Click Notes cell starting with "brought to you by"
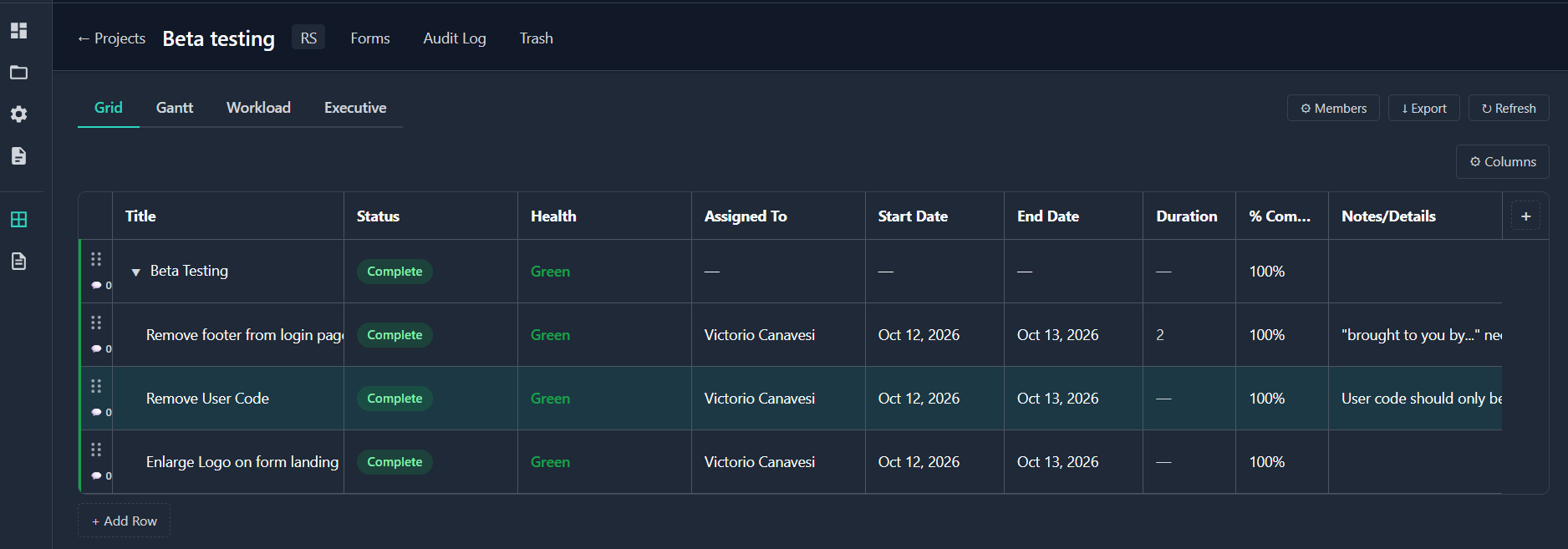Image resolution: width=1568 pixels, height=549 pixels. (1415, 335)
